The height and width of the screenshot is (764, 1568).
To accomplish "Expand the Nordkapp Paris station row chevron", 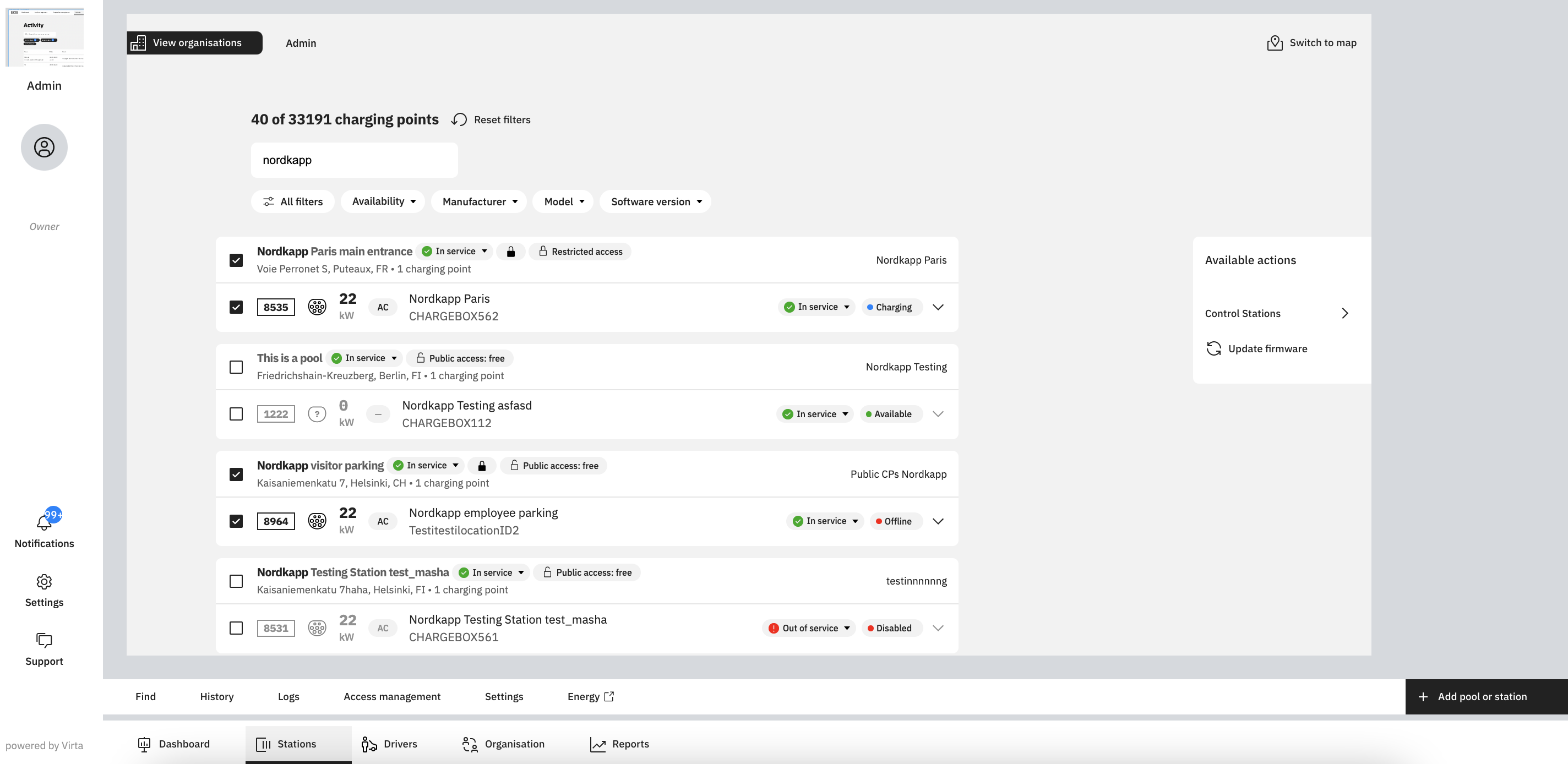I will pyautogui.click(x=938, y=307).
